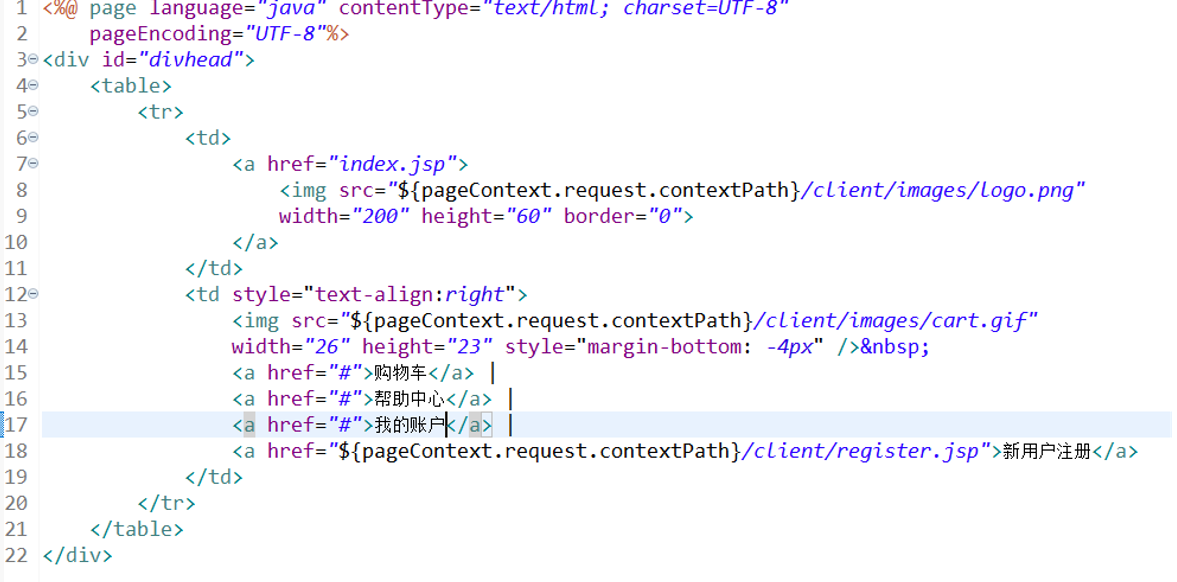Click the "</a>" closing tag on line 10
Viewport: 1177px width, 582px height.
(x=255, y=243)
